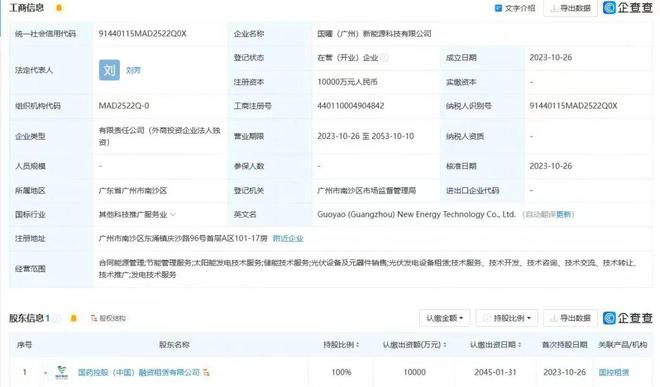The image size is (660, 387).
Task: Expand the 其他科技推广服务业 industry chevron
Action: (173, 214)
